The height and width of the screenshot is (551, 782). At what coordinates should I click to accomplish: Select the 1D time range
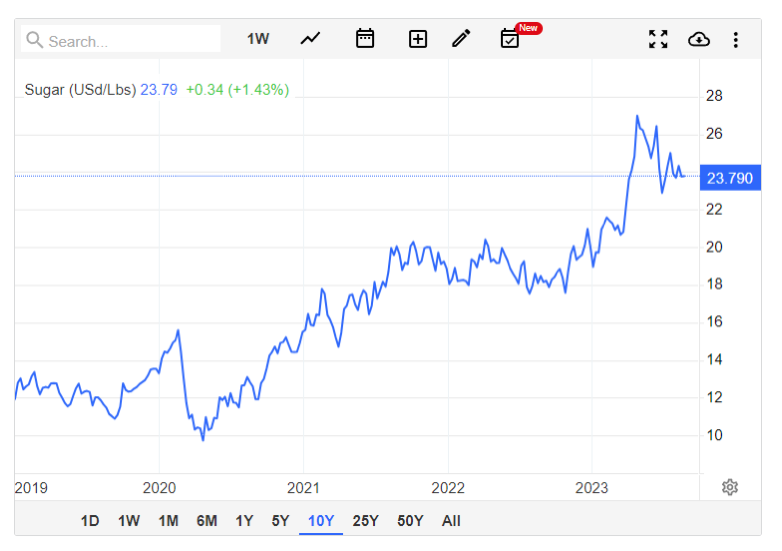pyautogui.click(x=90, y=521)
